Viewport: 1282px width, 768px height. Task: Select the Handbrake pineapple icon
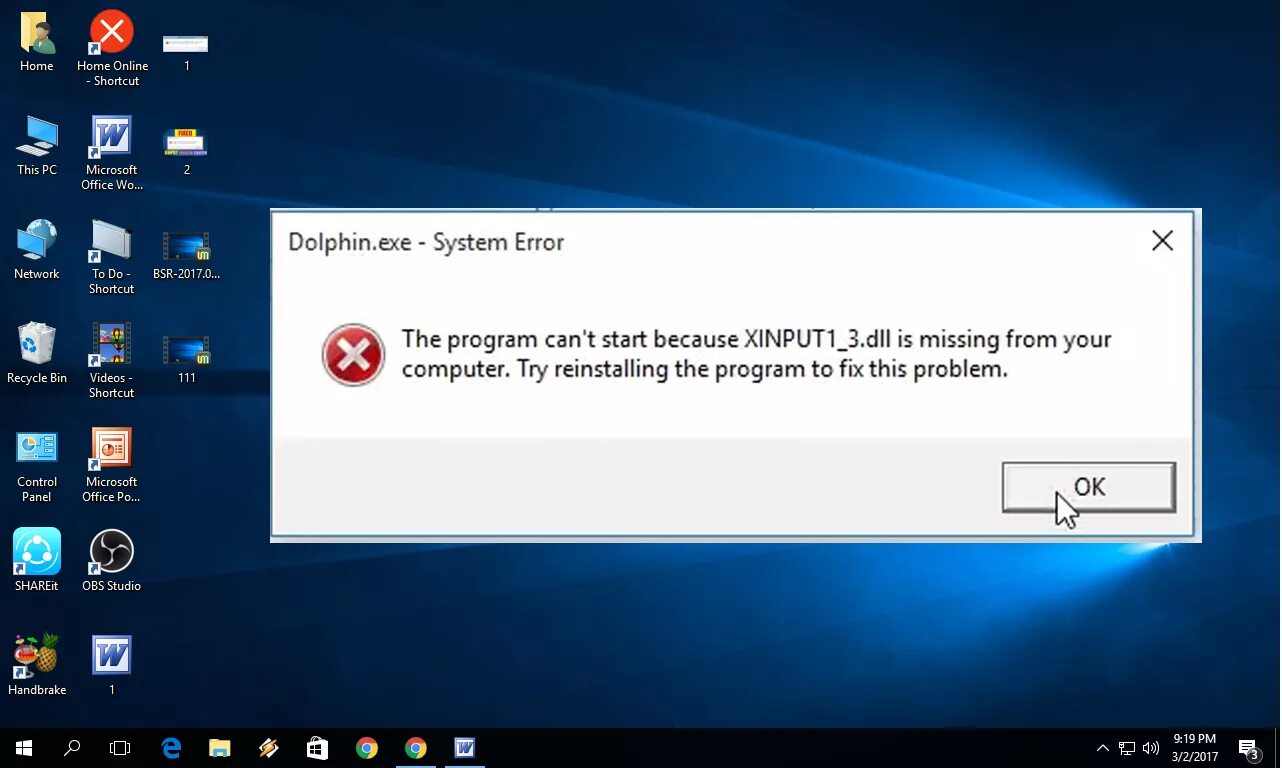point(37,665)
